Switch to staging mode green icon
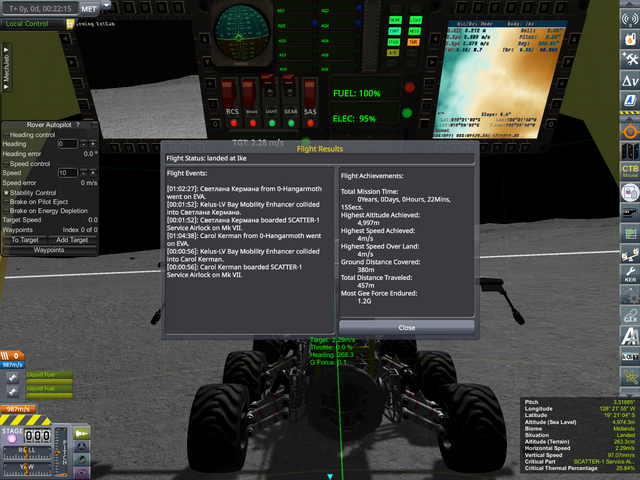This screenshot has height=480, width=640. [82, 433]
